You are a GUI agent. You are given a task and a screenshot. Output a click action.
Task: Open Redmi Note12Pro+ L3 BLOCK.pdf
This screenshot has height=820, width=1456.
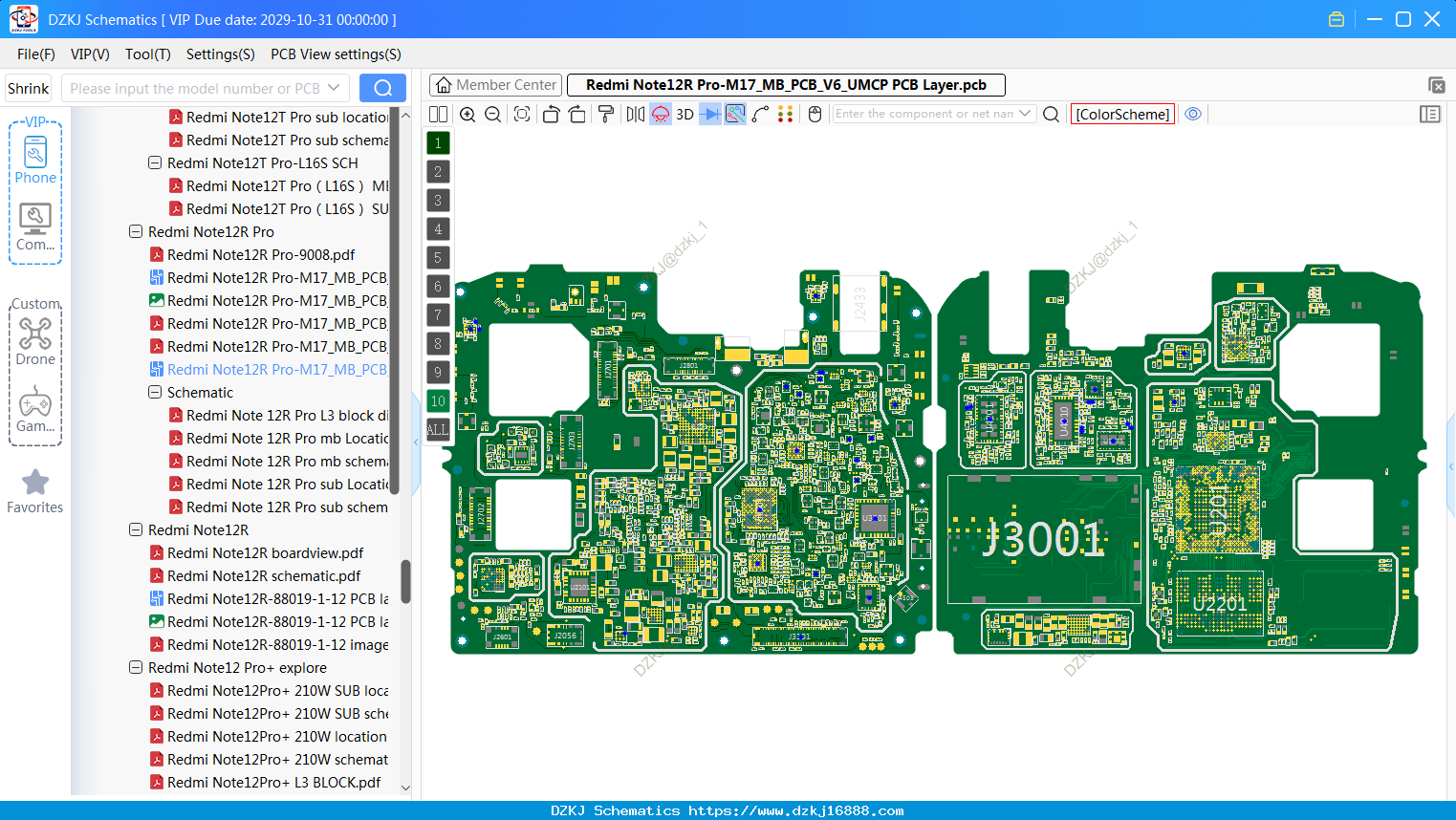point(274,782)
